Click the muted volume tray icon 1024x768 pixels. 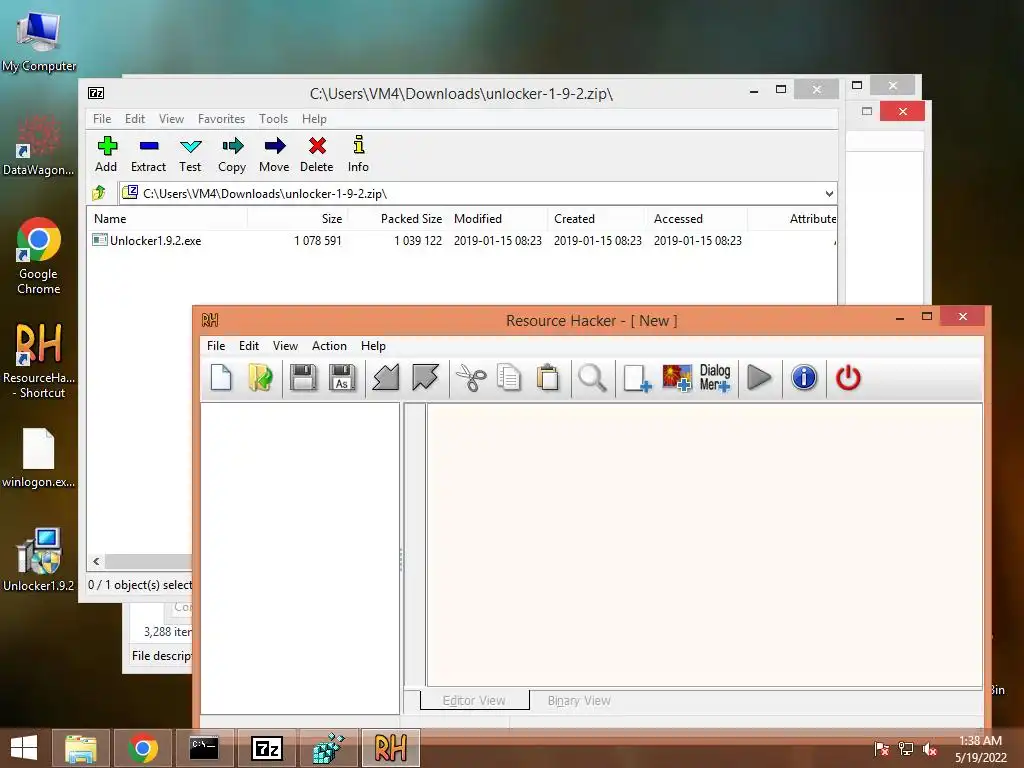pos(930,749)
